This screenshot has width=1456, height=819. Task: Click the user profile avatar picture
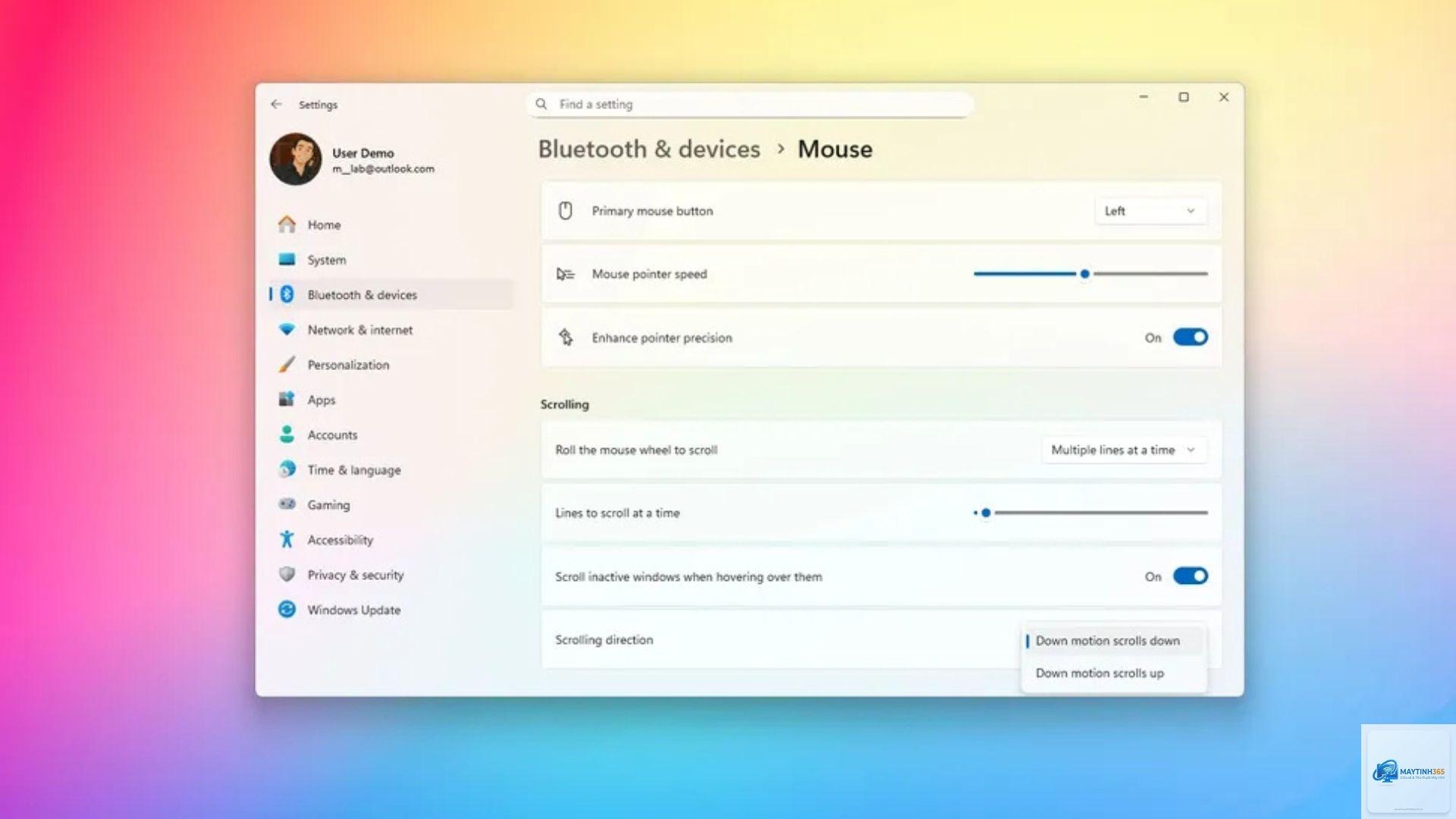[x=296, y=159]
